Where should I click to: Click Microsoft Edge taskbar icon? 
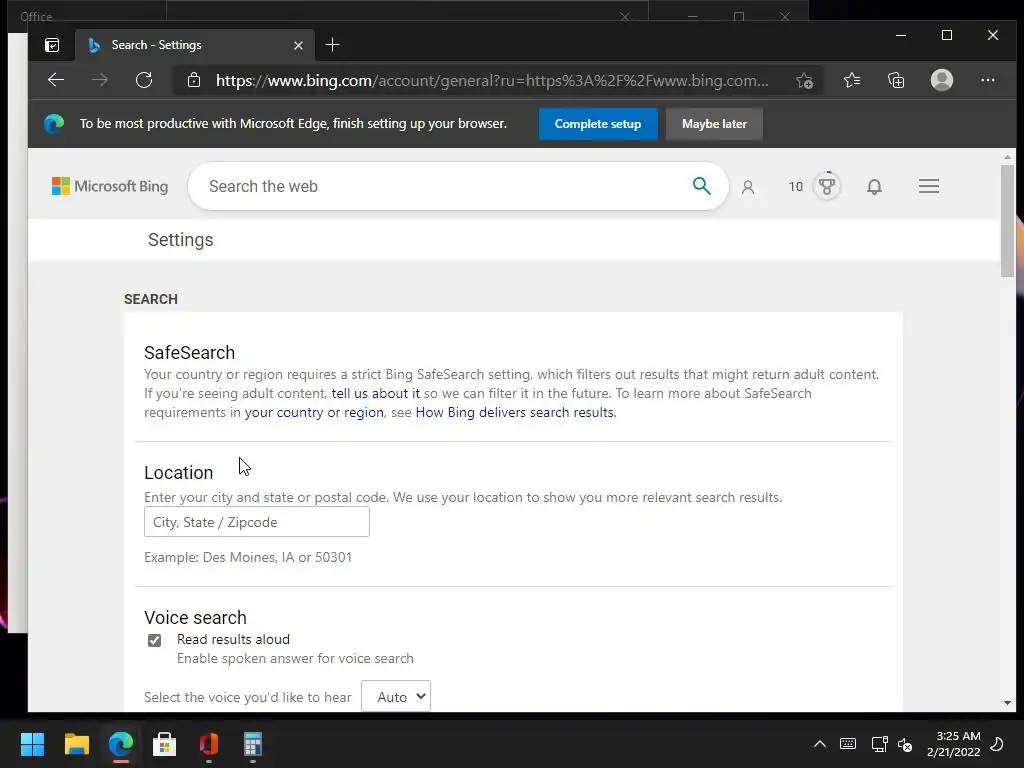tap(121, 744)
